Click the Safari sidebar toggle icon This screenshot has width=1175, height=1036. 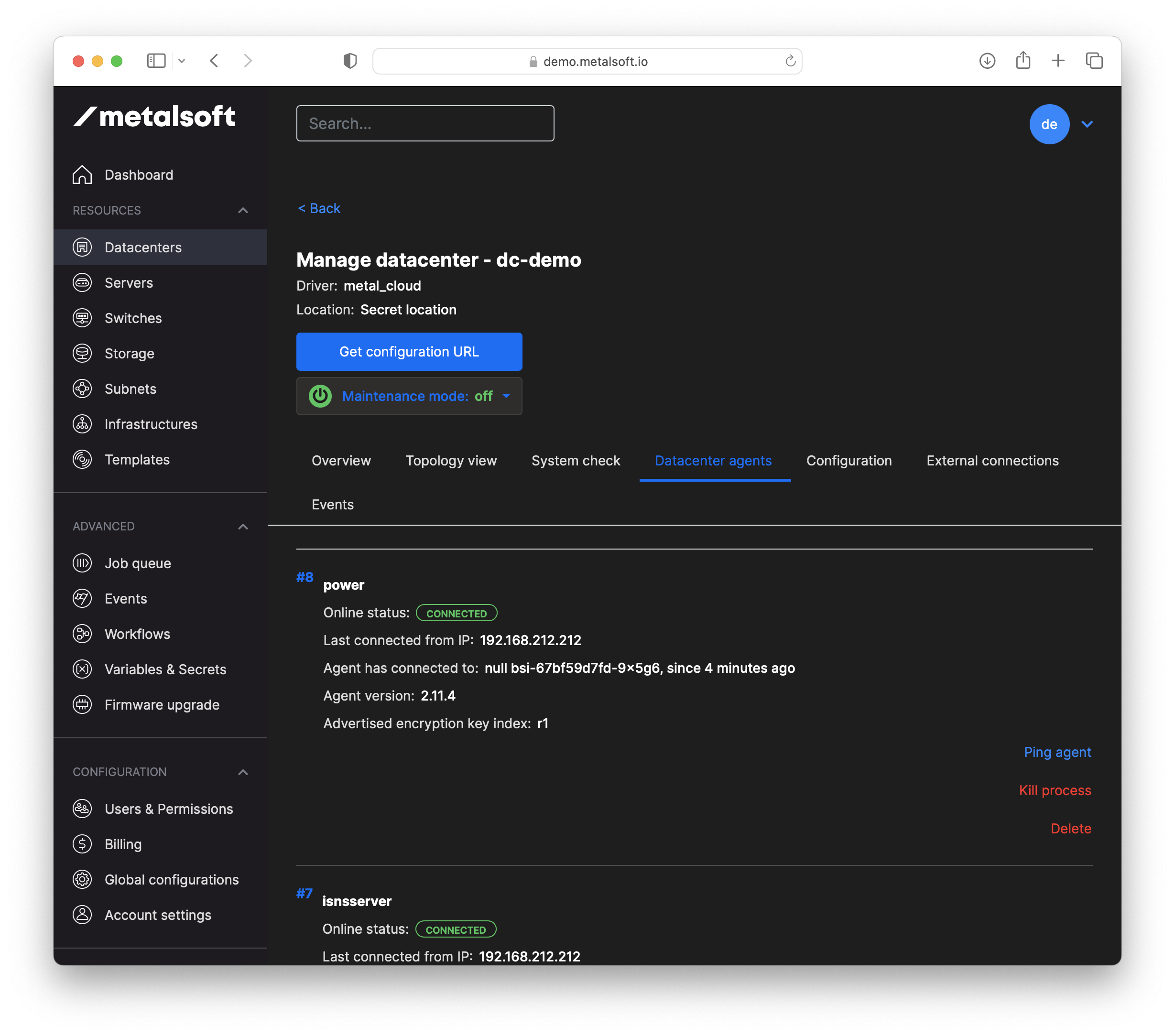pyautogui.click(x=156, y=61)
